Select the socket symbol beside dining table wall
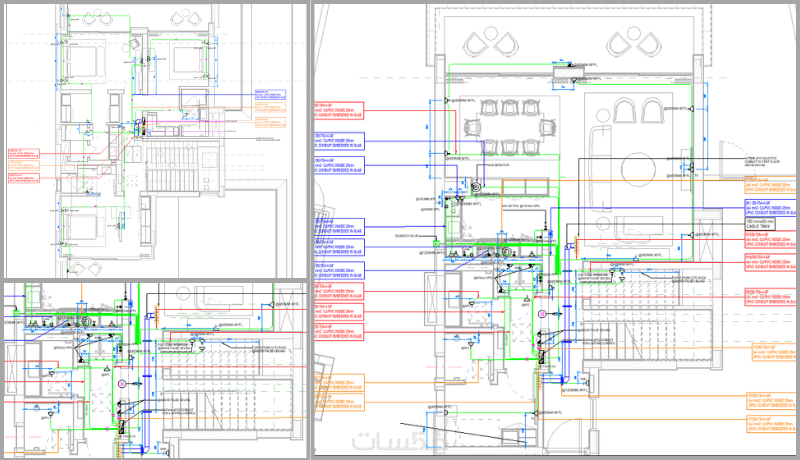Image resolution: width=800 pixels, height=460 pixels. [x=447, y=153]
